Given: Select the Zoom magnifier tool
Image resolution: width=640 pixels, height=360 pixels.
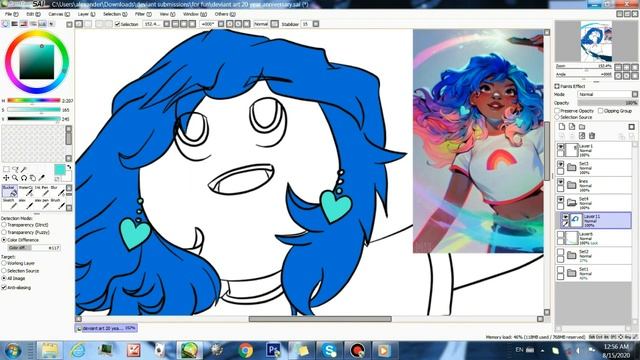Looking at the screenshot, I should coord(15,178).
